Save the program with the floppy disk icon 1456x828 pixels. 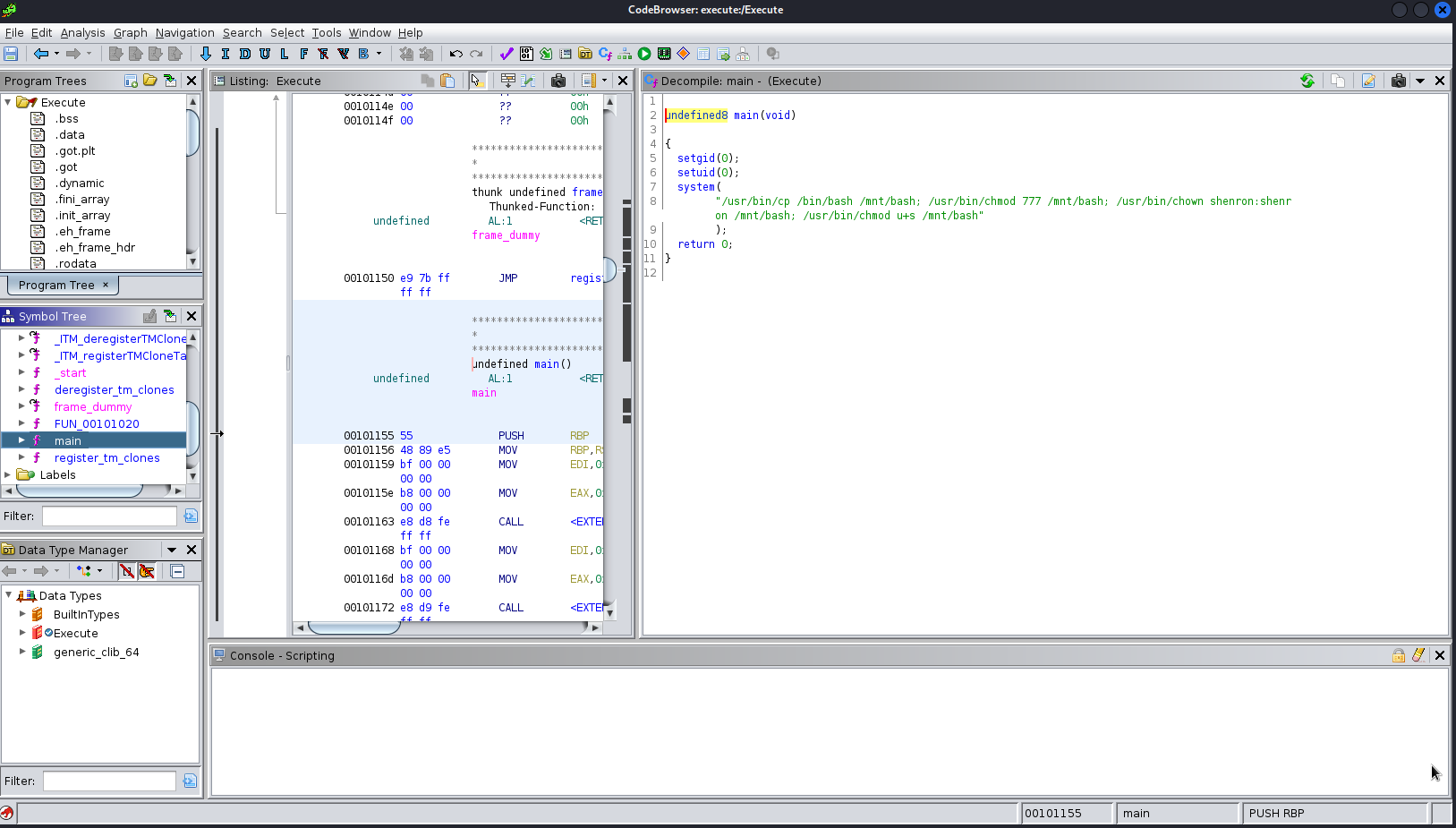(x=11, y=54)
